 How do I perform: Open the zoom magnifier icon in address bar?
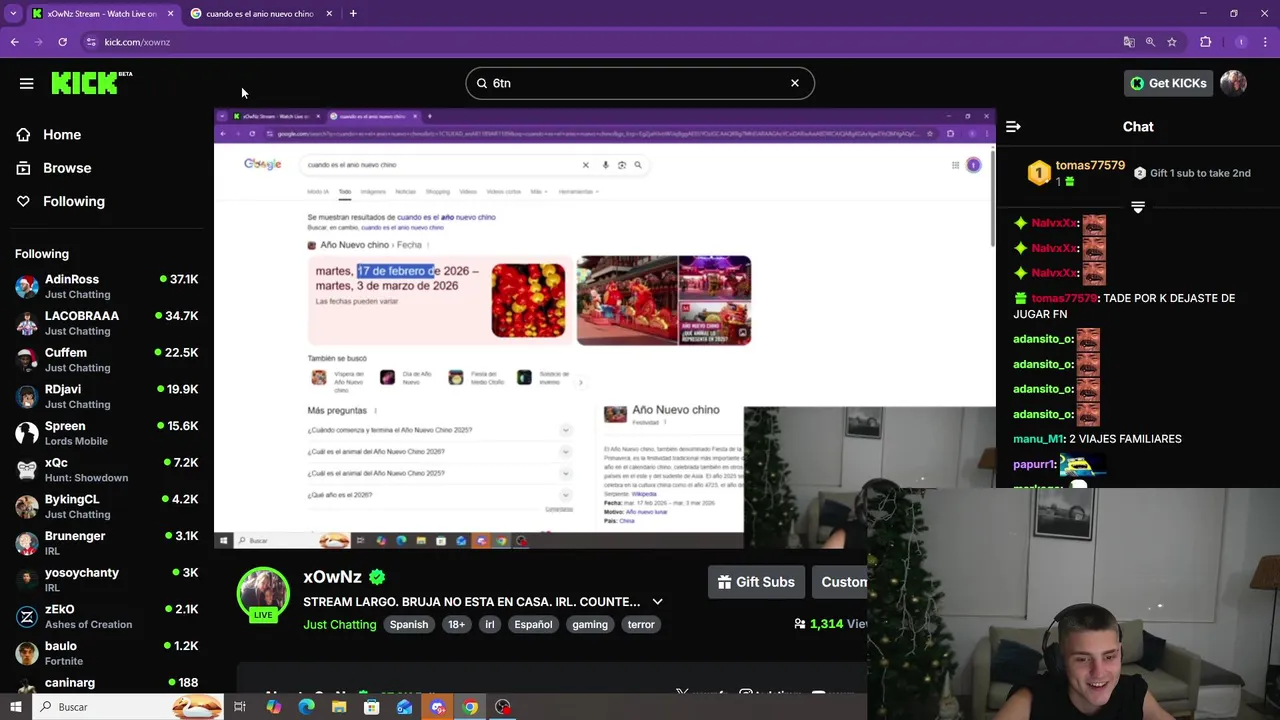[x=1150, y=42]
